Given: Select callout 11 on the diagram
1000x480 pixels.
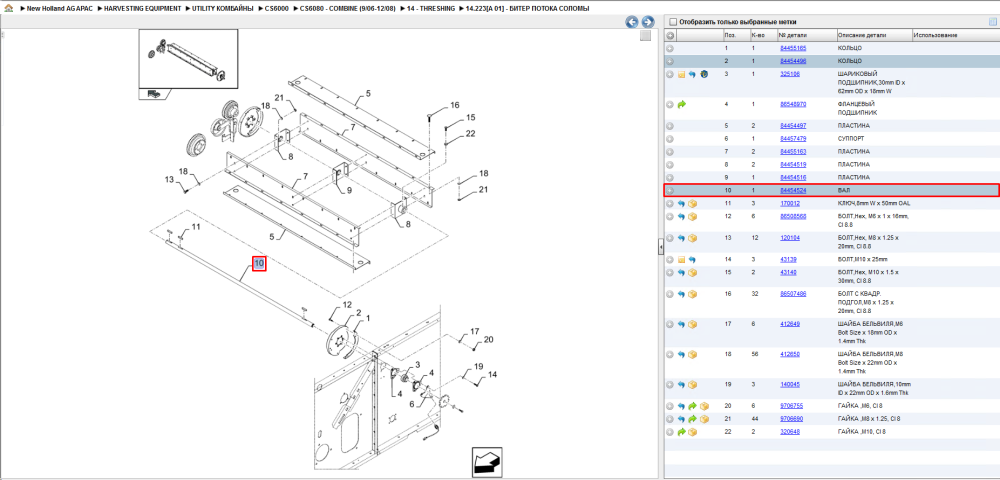Looking at the screenshot, I should click(x=196, y=227).
